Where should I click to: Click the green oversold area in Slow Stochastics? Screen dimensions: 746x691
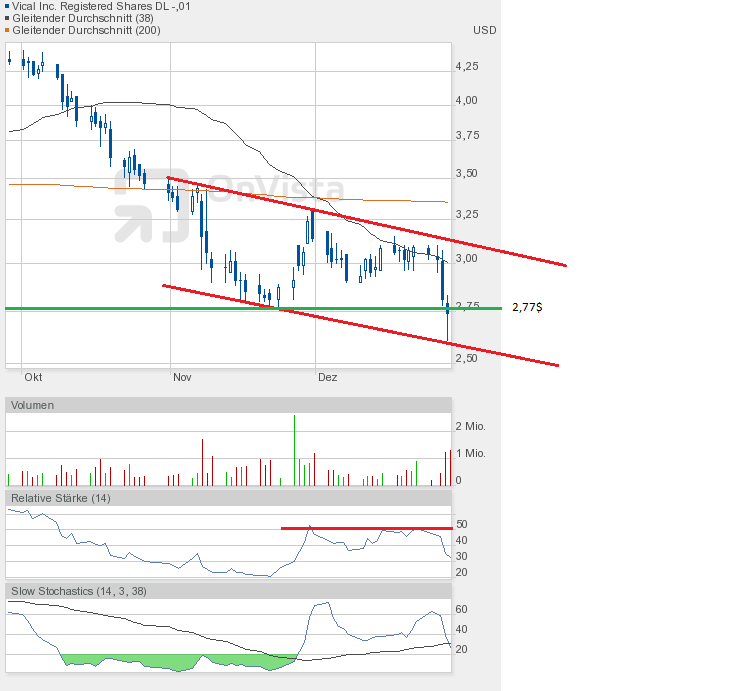coord(178,662)
